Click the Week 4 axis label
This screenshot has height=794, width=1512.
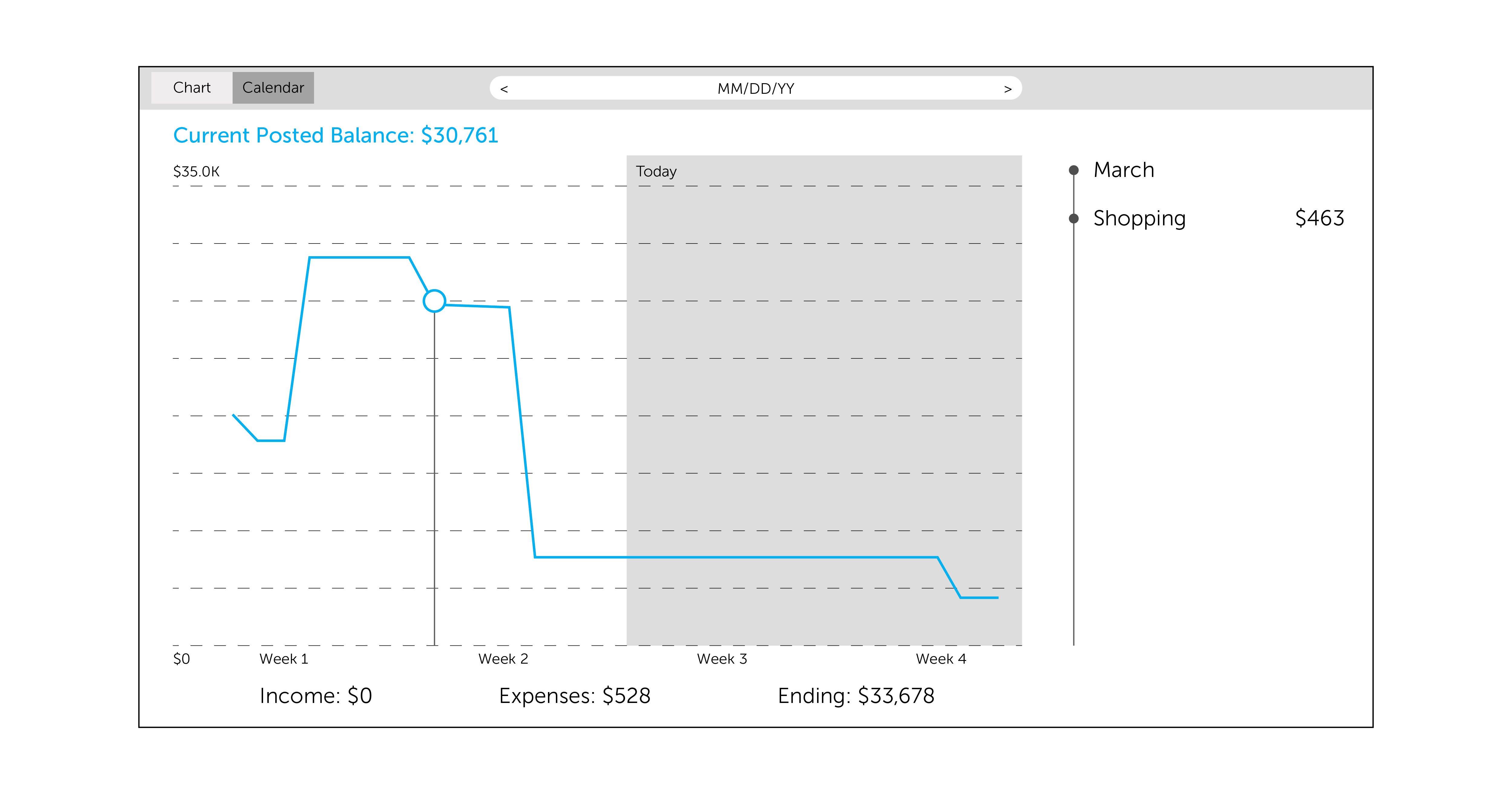941,659
